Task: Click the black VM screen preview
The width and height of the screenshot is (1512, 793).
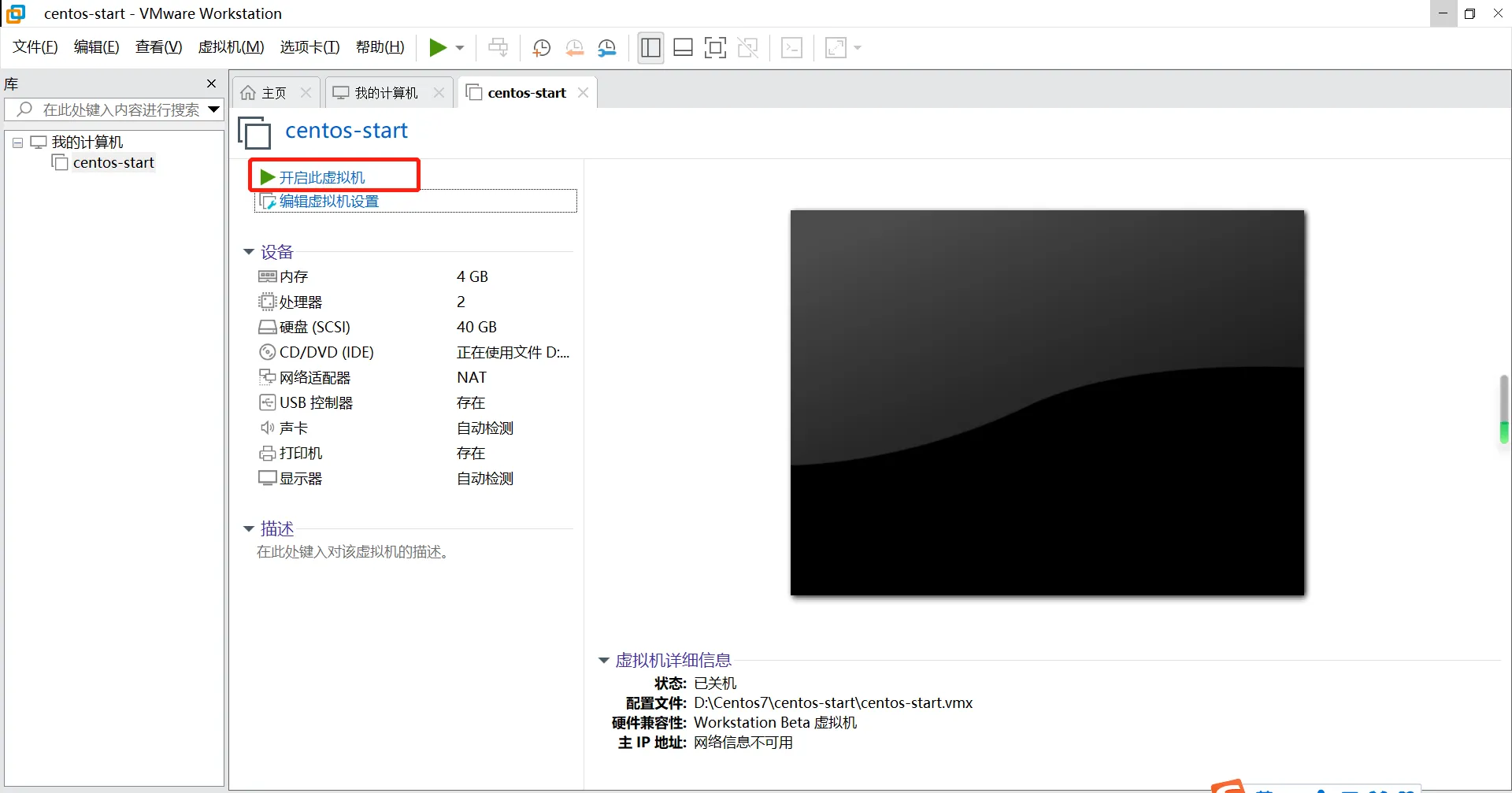Action: (1047, 402)
